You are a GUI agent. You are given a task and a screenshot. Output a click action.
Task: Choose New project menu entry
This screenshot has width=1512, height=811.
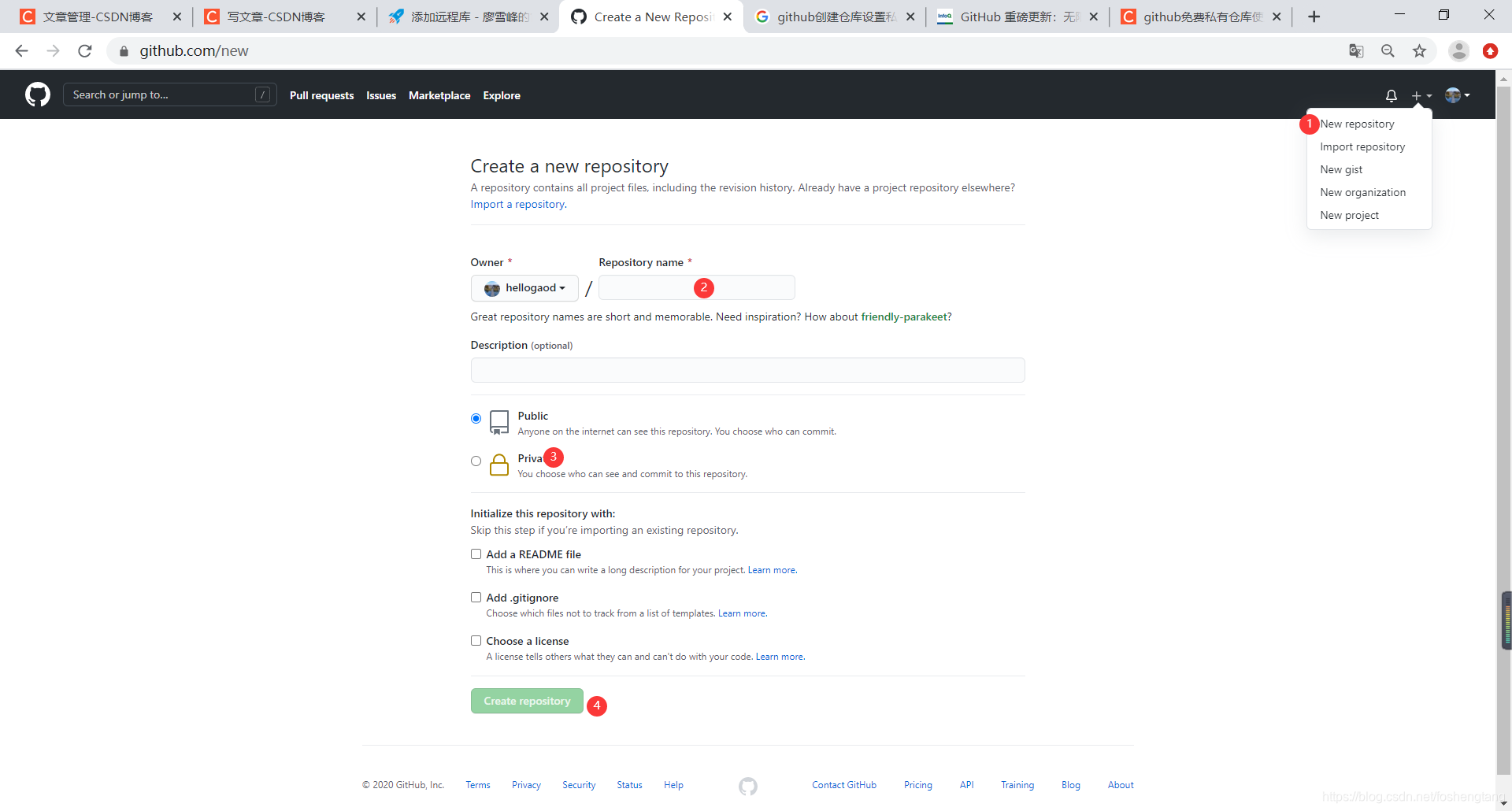[1349, 215]
